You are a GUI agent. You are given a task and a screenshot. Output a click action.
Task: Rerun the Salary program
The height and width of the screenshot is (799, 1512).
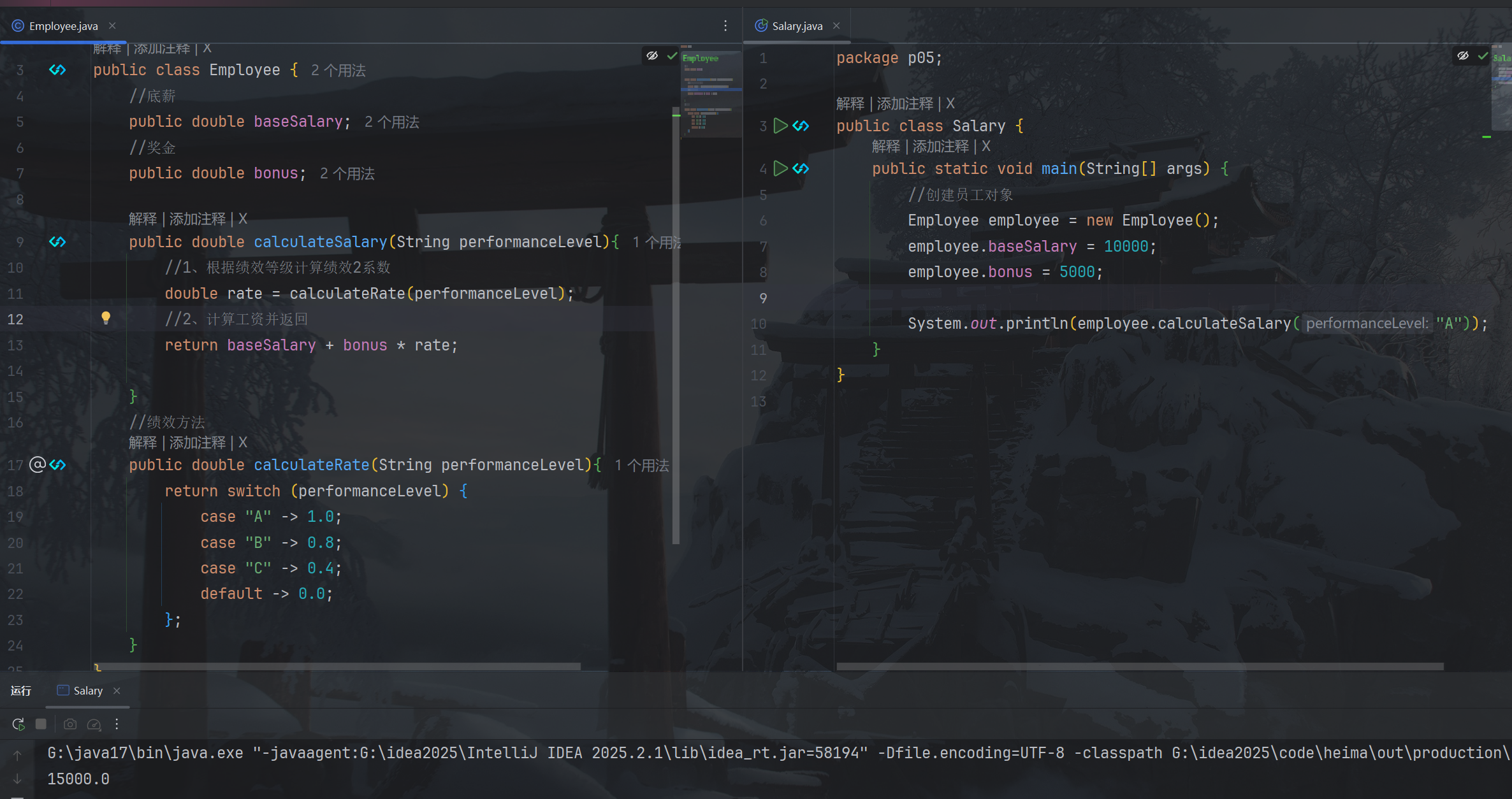[x=18, y=724]
